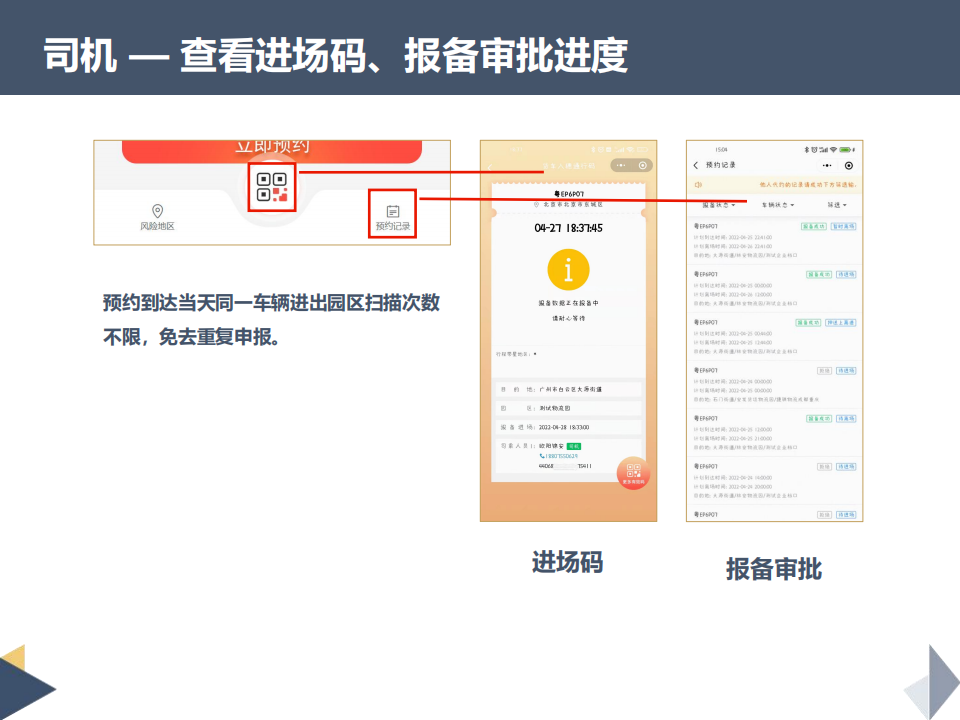Click the orange info icon on the 进场码 screen

point(570,269)
